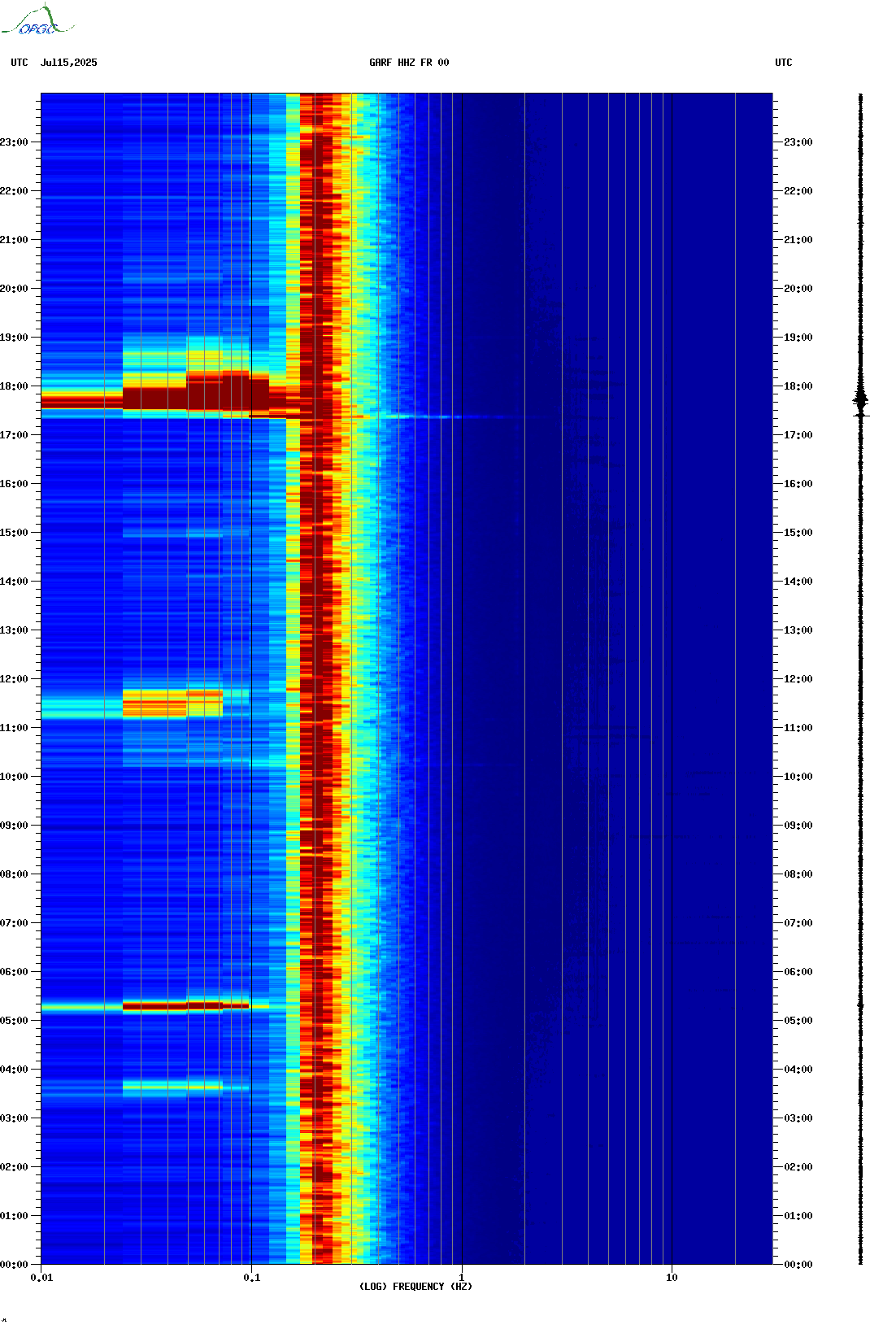Click the 15:00 label on the right time axis
Image resolution: width=896 pixels, height=1329 pixels.
click(x=798, y=533)
